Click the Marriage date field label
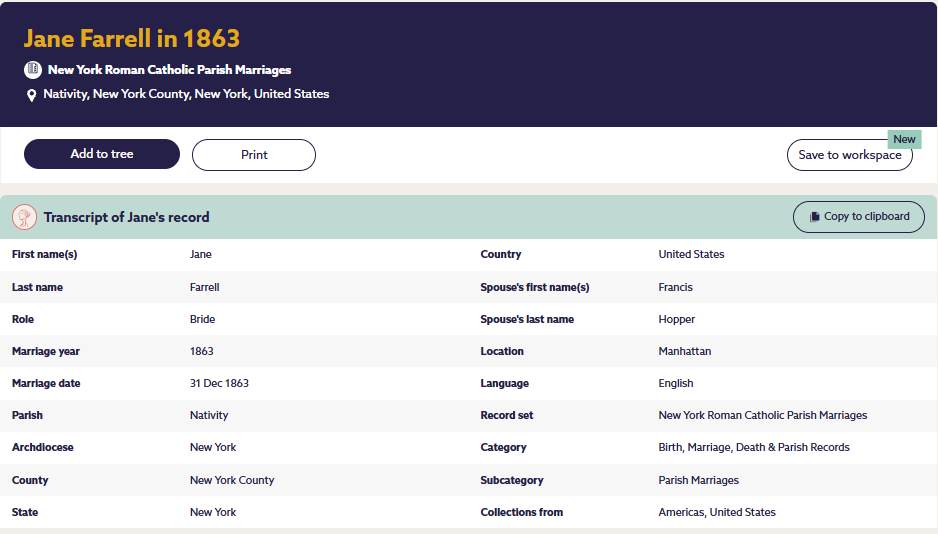 pos(46,383)
